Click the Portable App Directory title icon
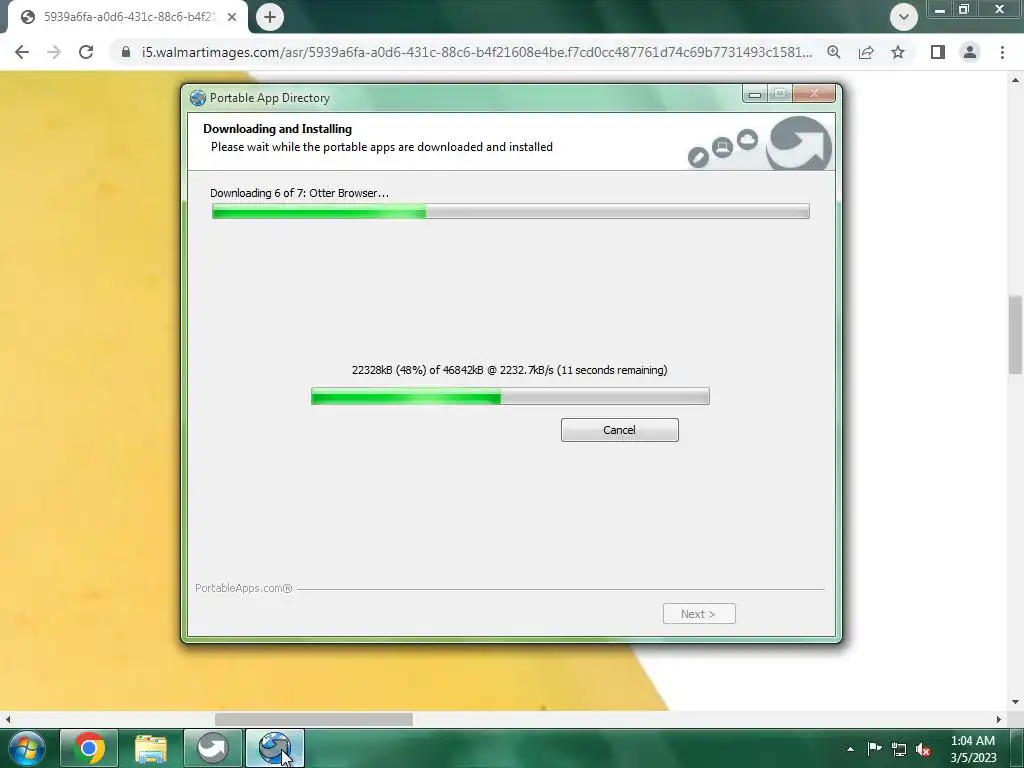 [x=198, y=98]
